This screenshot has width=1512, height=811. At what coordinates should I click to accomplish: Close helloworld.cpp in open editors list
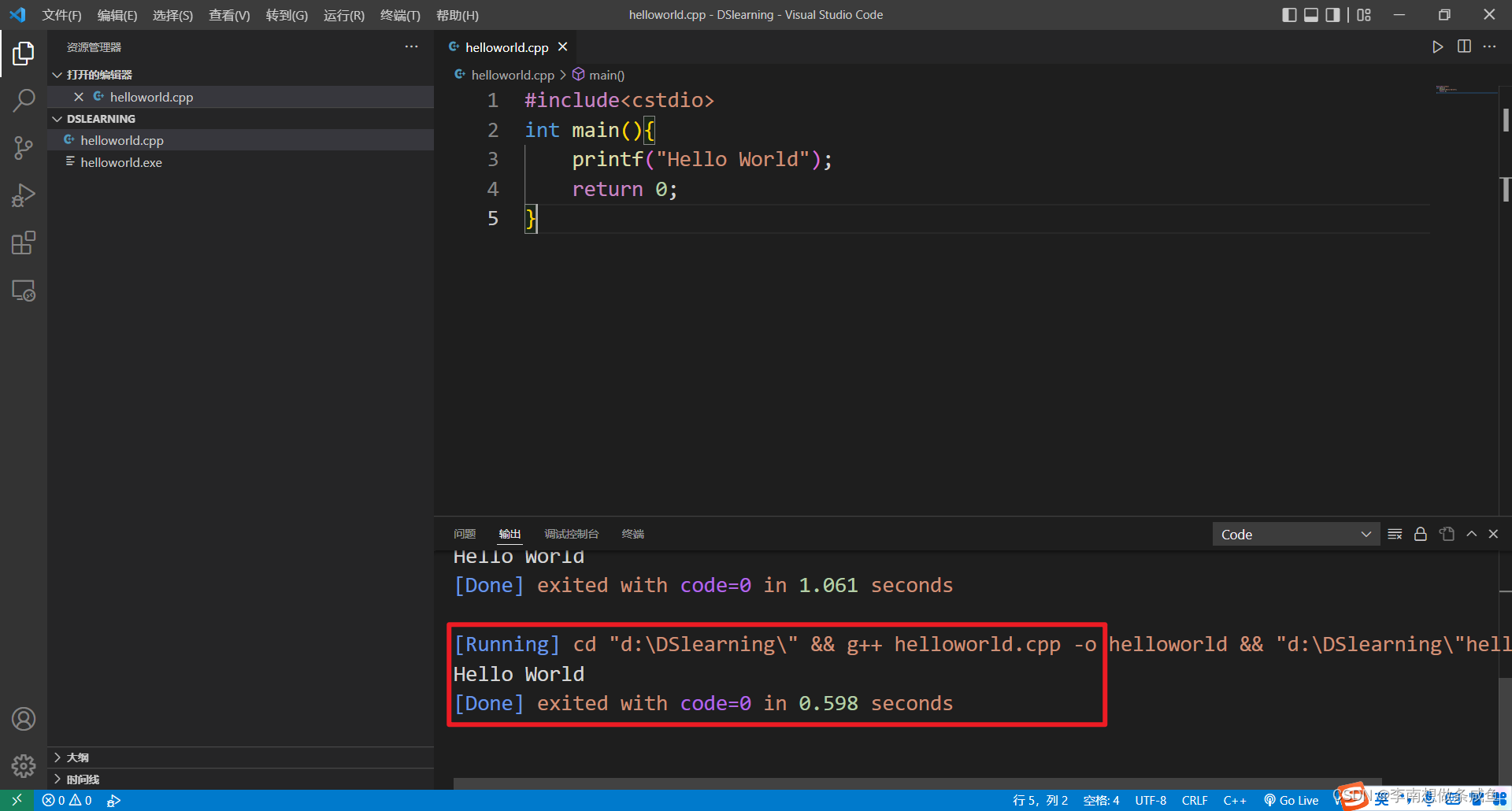tap(78, 97)
